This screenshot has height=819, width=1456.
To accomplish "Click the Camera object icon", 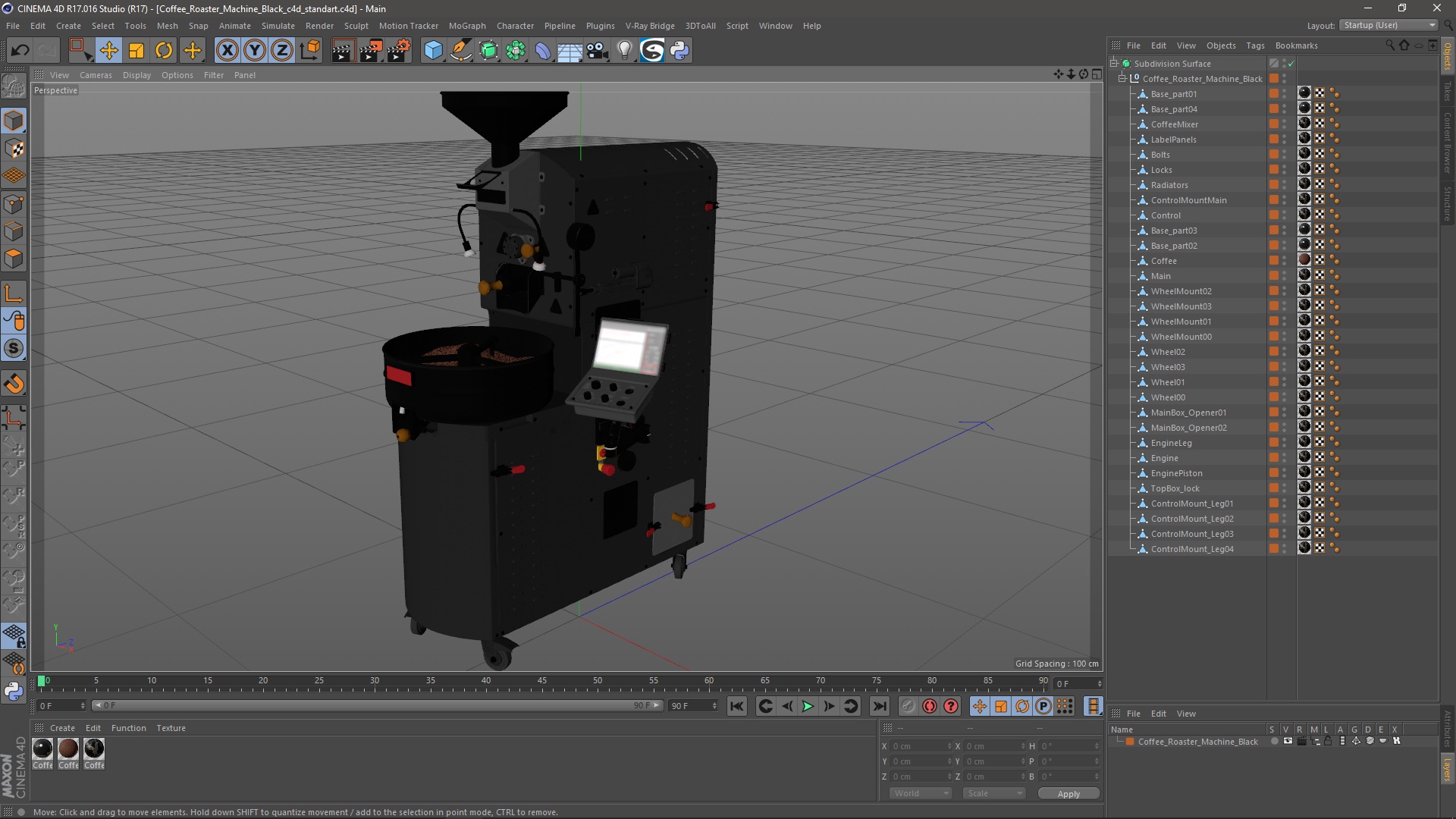I will pyautogui.click(x=597, y=51).
